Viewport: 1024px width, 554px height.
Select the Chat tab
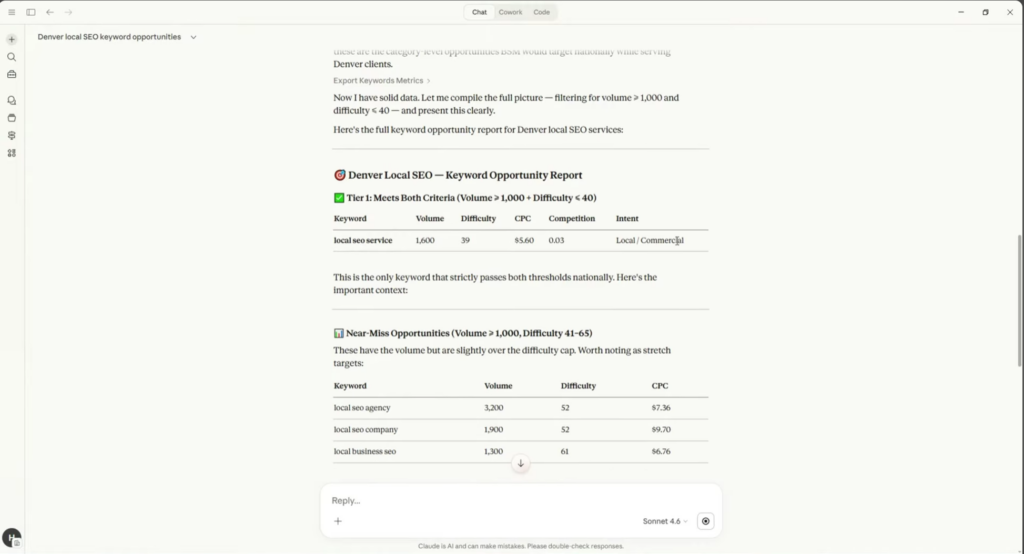pyautogui.click(x=479, y=12)
